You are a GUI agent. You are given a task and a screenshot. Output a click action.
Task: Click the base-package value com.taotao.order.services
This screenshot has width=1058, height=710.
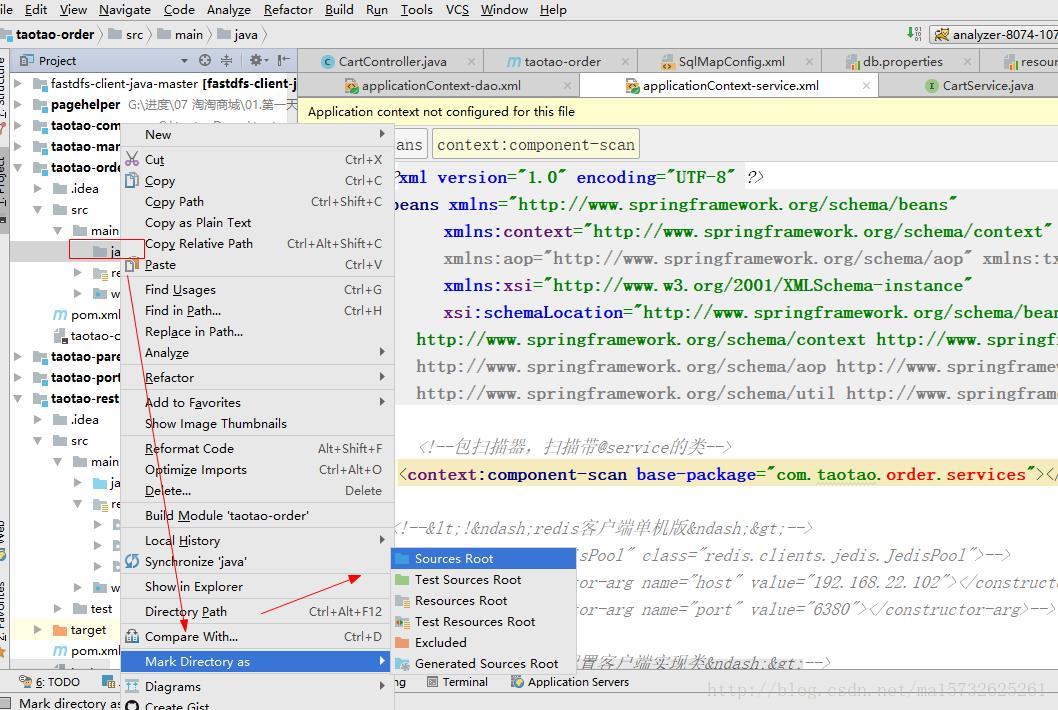point(901,474)
